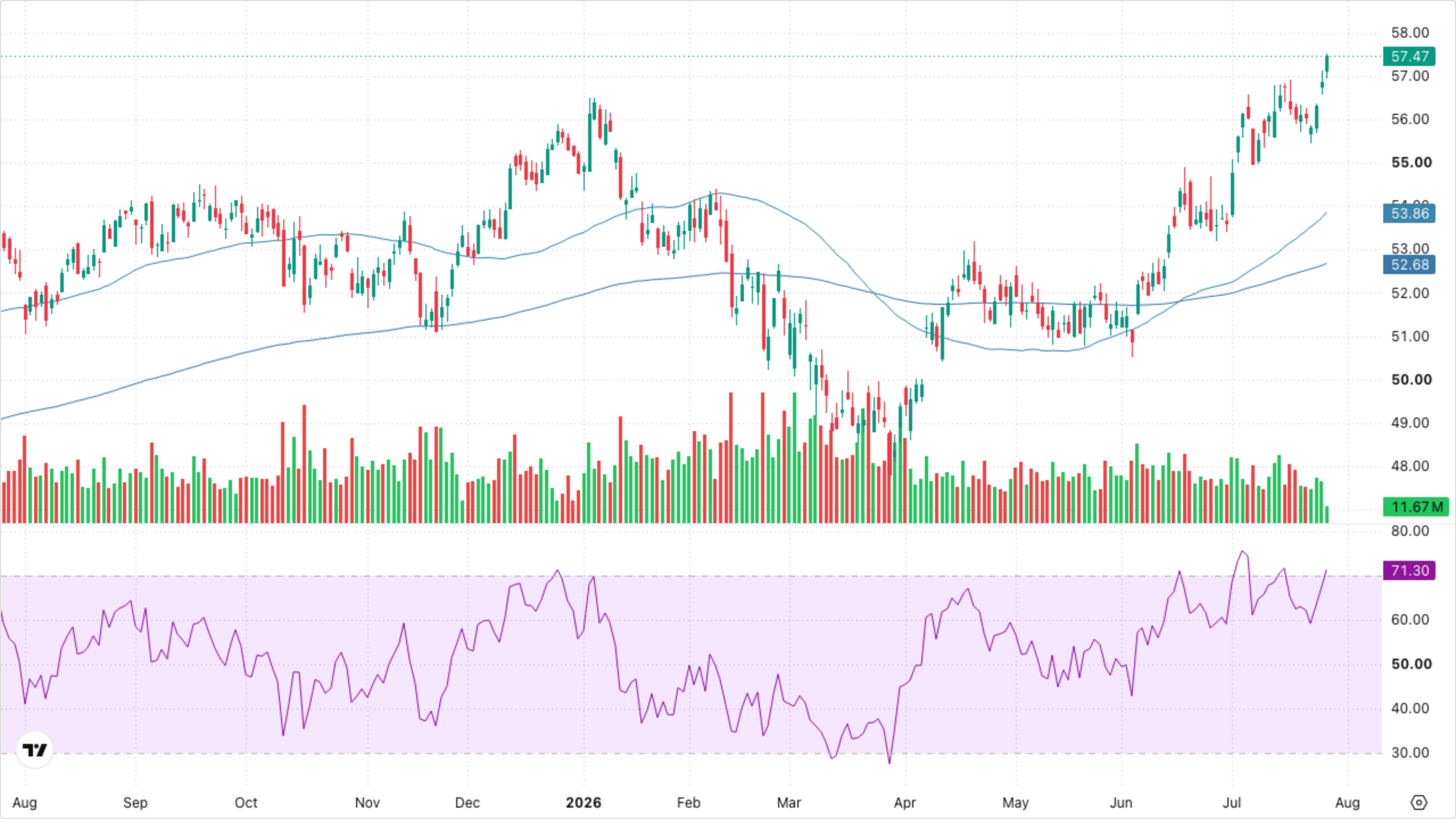Click the 48.00 price scale label

(1410, 466)
